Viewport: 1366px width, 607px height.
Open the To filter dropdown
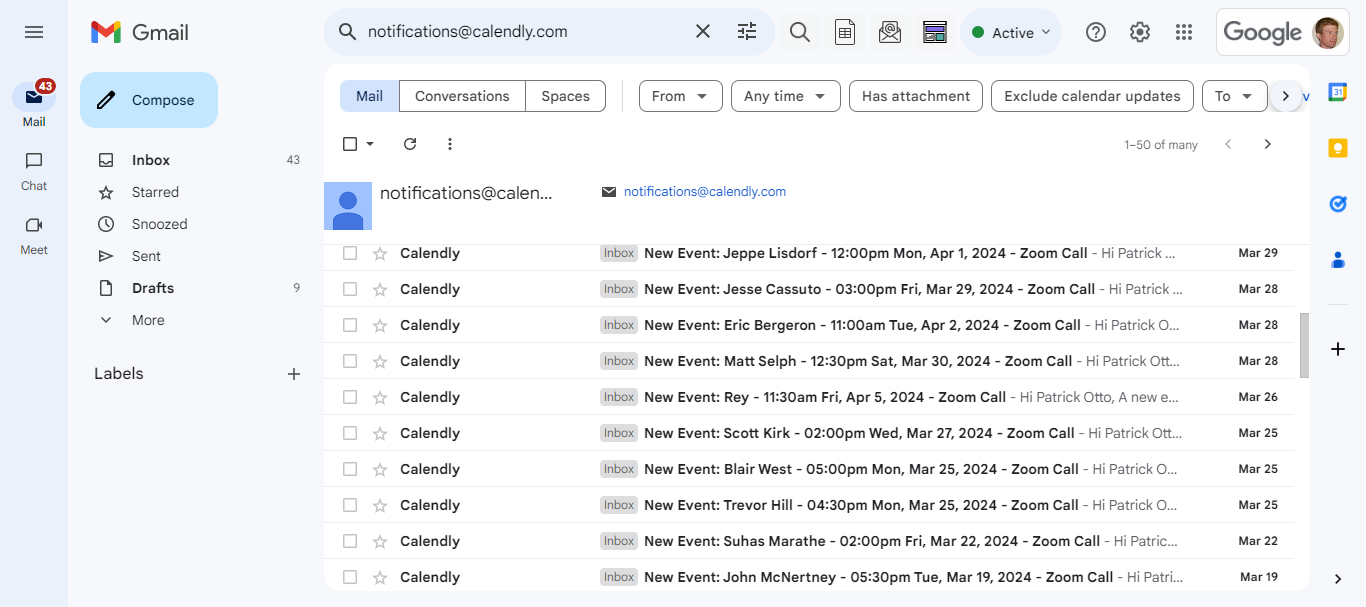tap(1234, 96)
